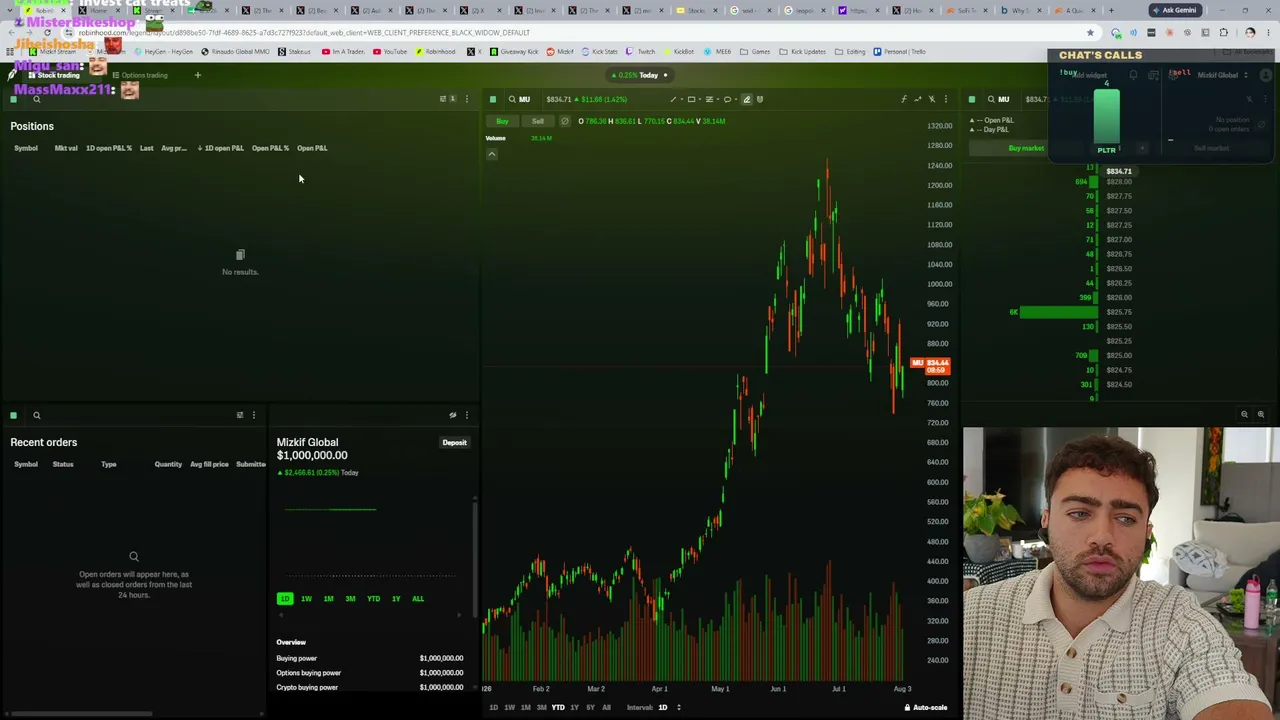
Task: Open the Twitch bookmark
Action: click(x=642, y=51)
